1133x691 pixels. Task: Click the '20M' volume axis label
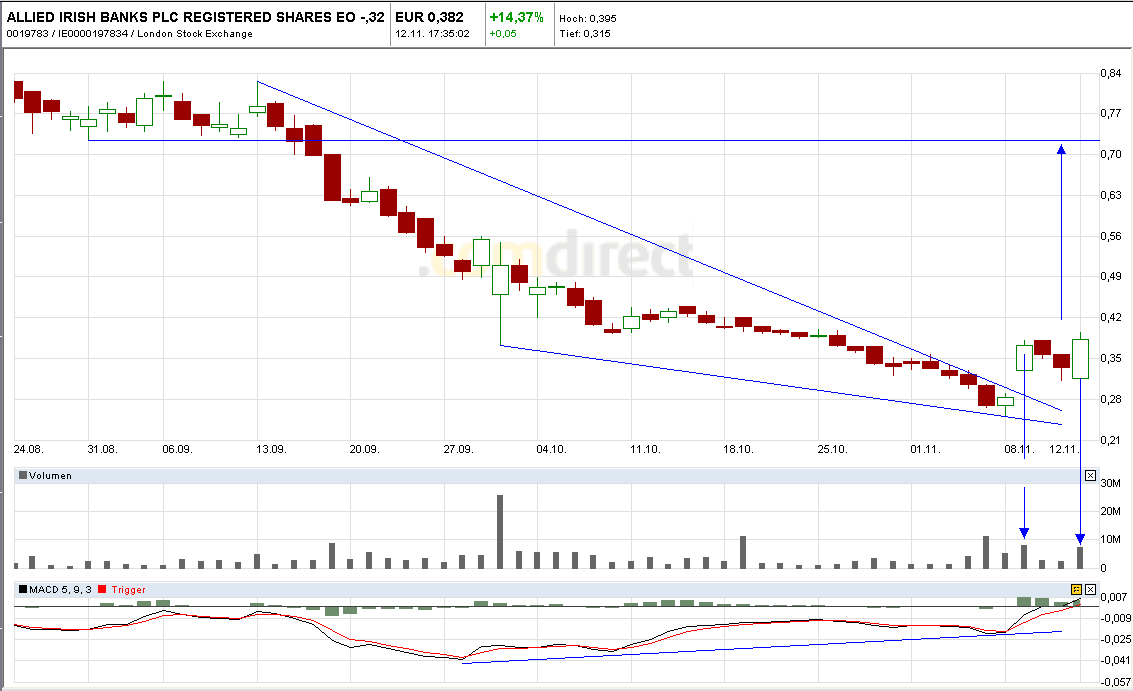point(1111,511)
